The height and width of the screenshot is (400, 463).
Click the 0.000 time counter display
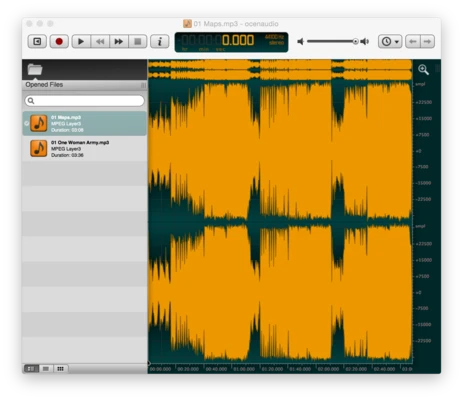(x=238, y=40)
